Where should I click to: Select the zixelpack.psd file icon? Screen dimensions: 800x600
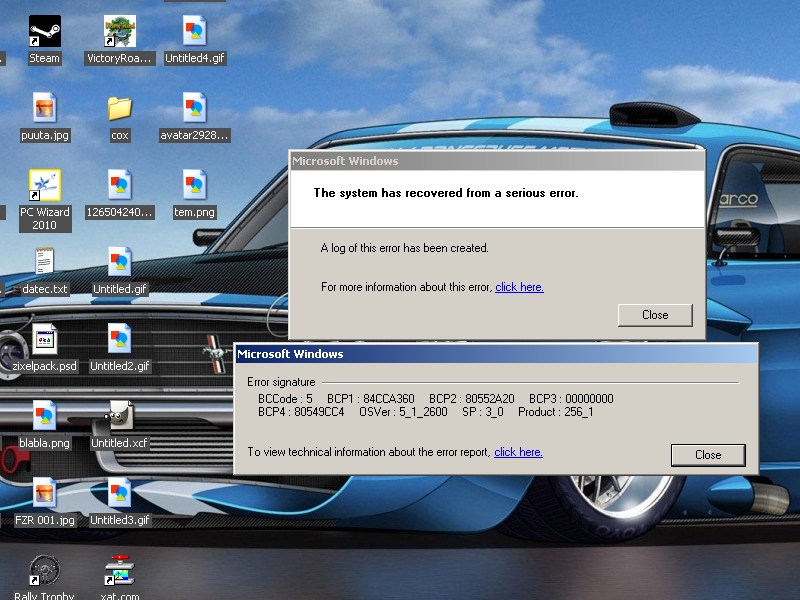click(x=44, y=339)
